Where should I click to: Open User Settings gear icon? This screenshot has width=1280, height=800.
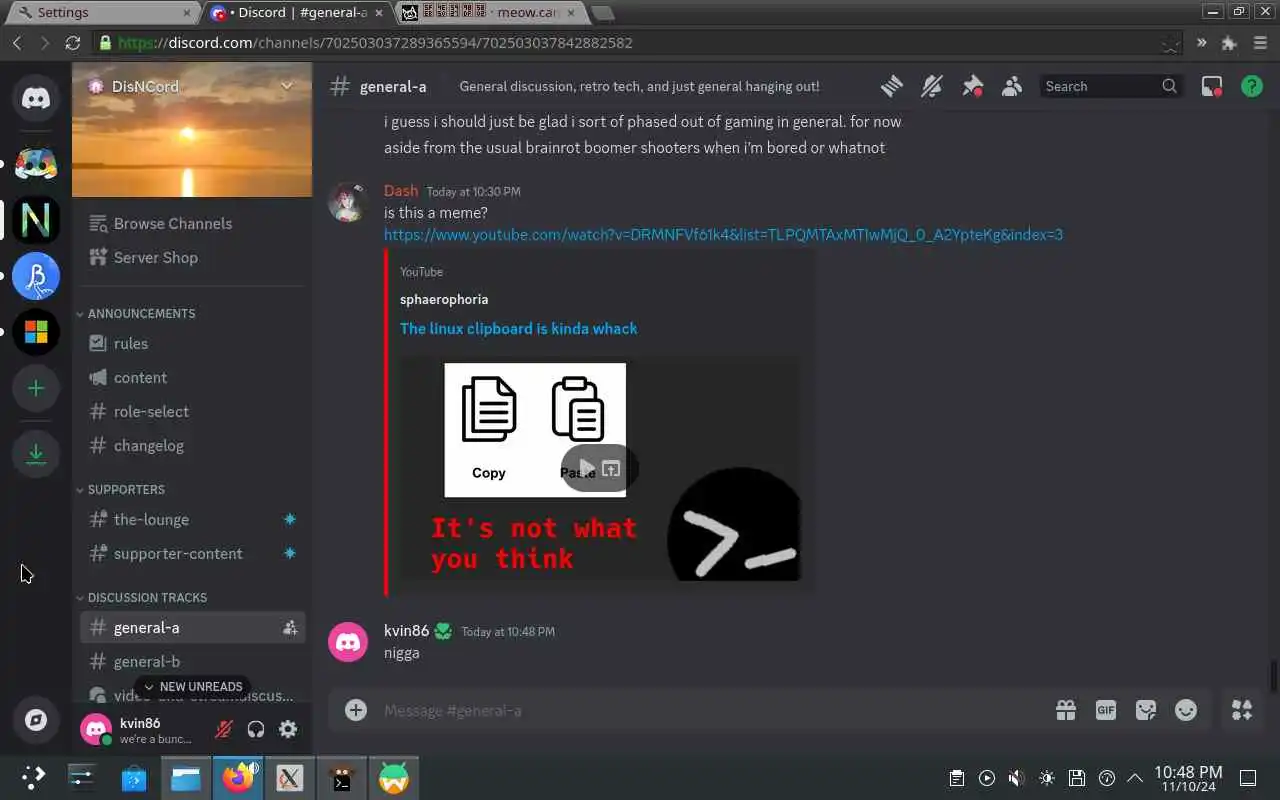coord(288,729)
